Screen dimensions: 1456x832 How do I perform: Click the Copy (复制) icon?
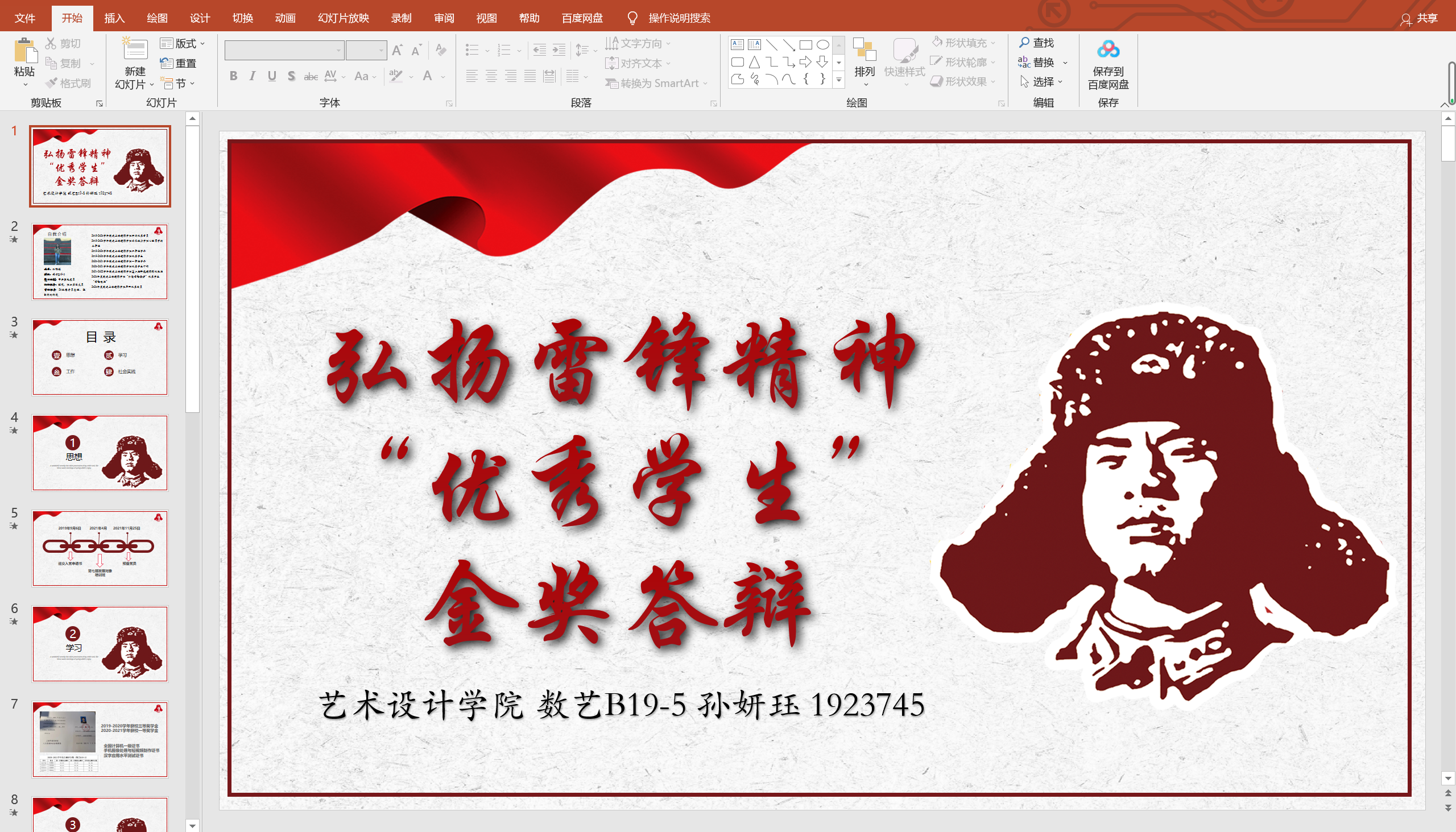[51, 63]
